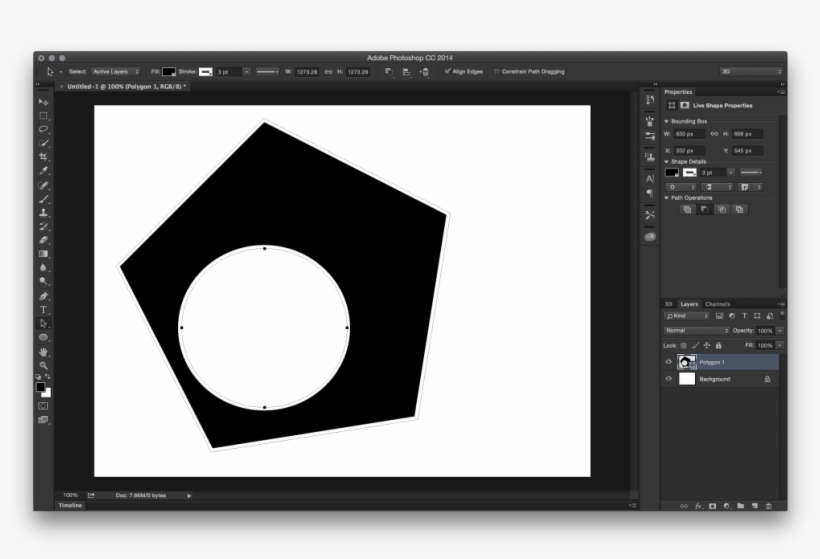Open the 3D panel tab
The image size is (820, 559).
(x=668, y=304)
